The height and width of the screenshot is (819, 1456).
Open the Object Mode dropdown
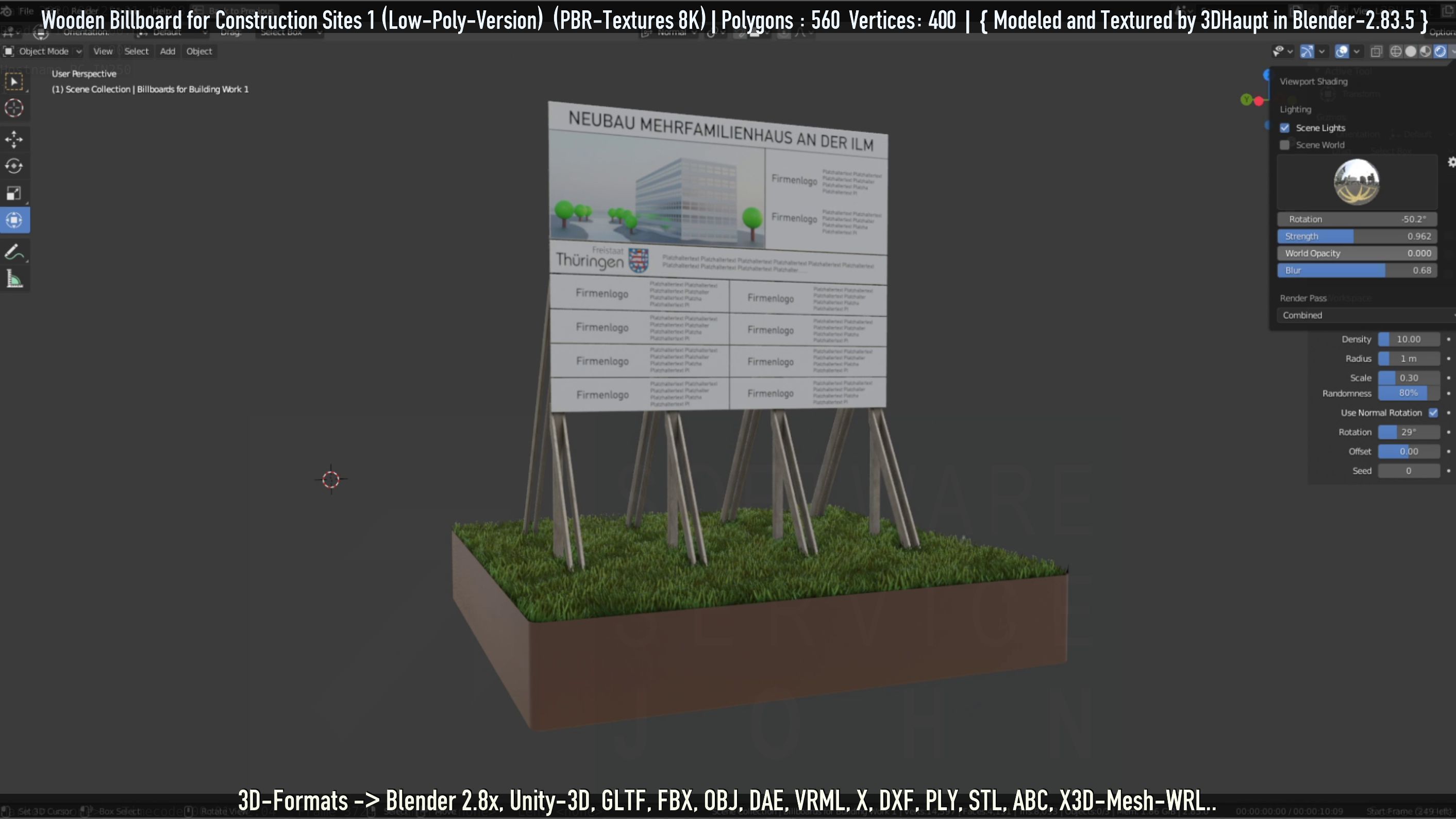[x=43, y=52]
